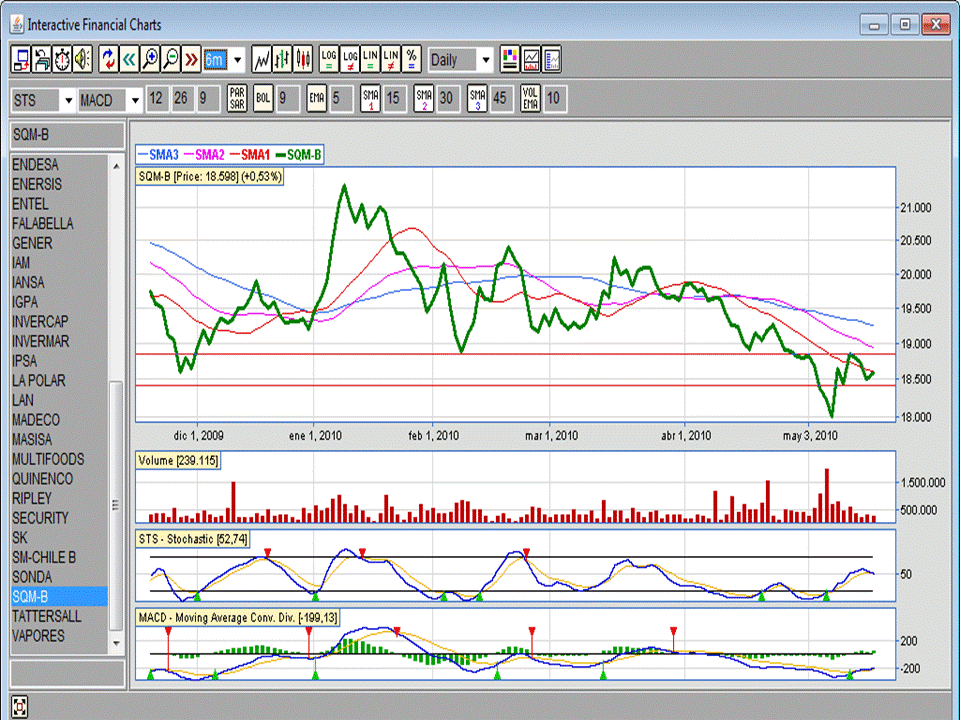This screenshot has height=720, width=960.
Task: Select the candlestick chart type icon
Action: point(302,59)
